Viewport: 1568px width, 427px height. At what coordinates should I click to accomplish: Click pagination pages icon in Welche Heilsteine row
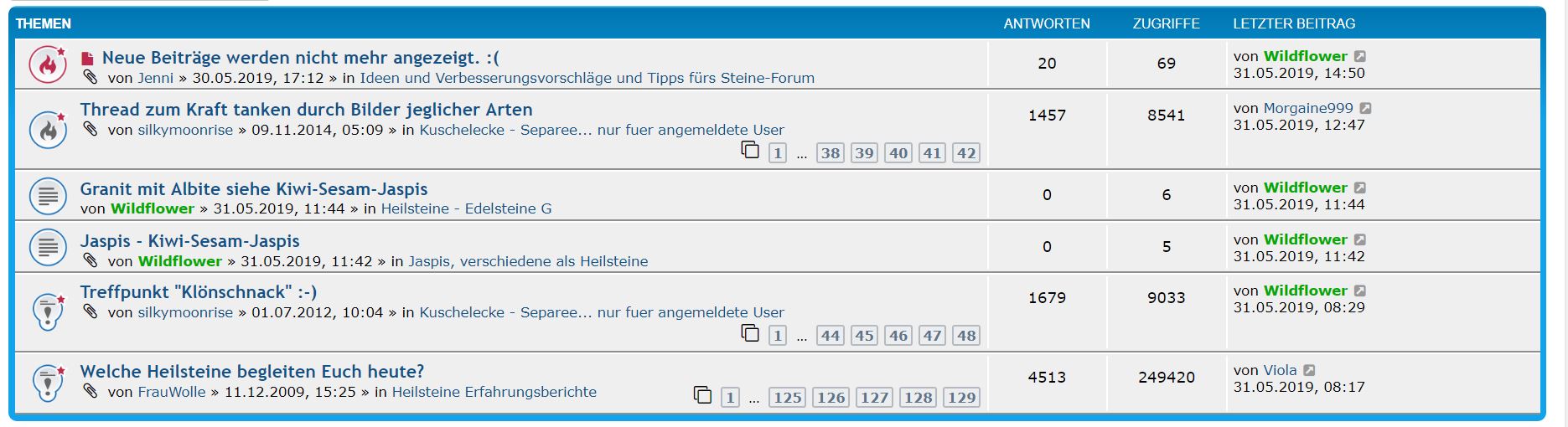[x=702, y=395]
